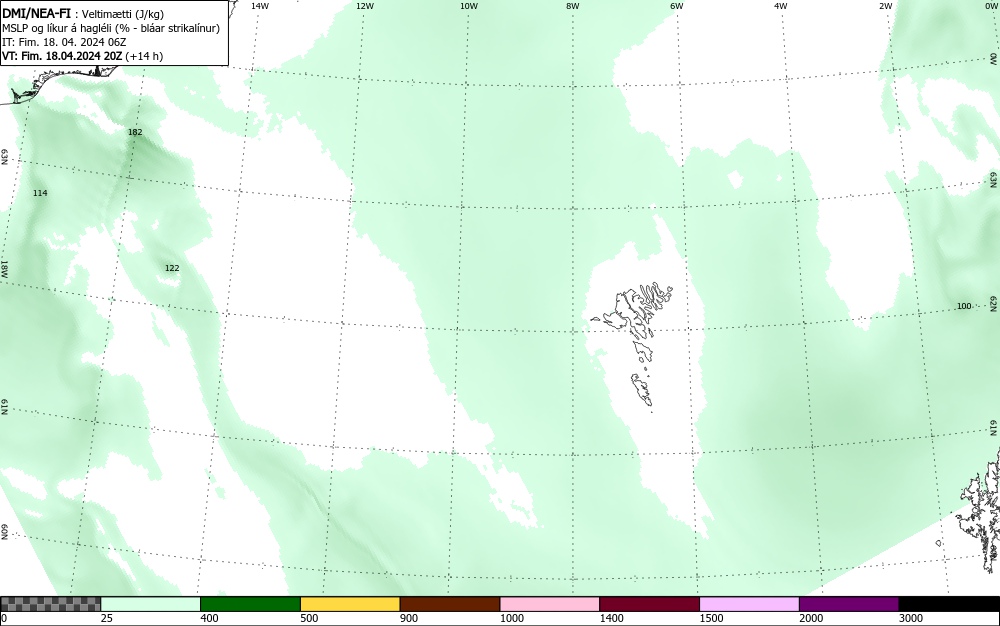Click the light green 25–400 legend swatch
1000x626 pixels.
coord(151,604)
